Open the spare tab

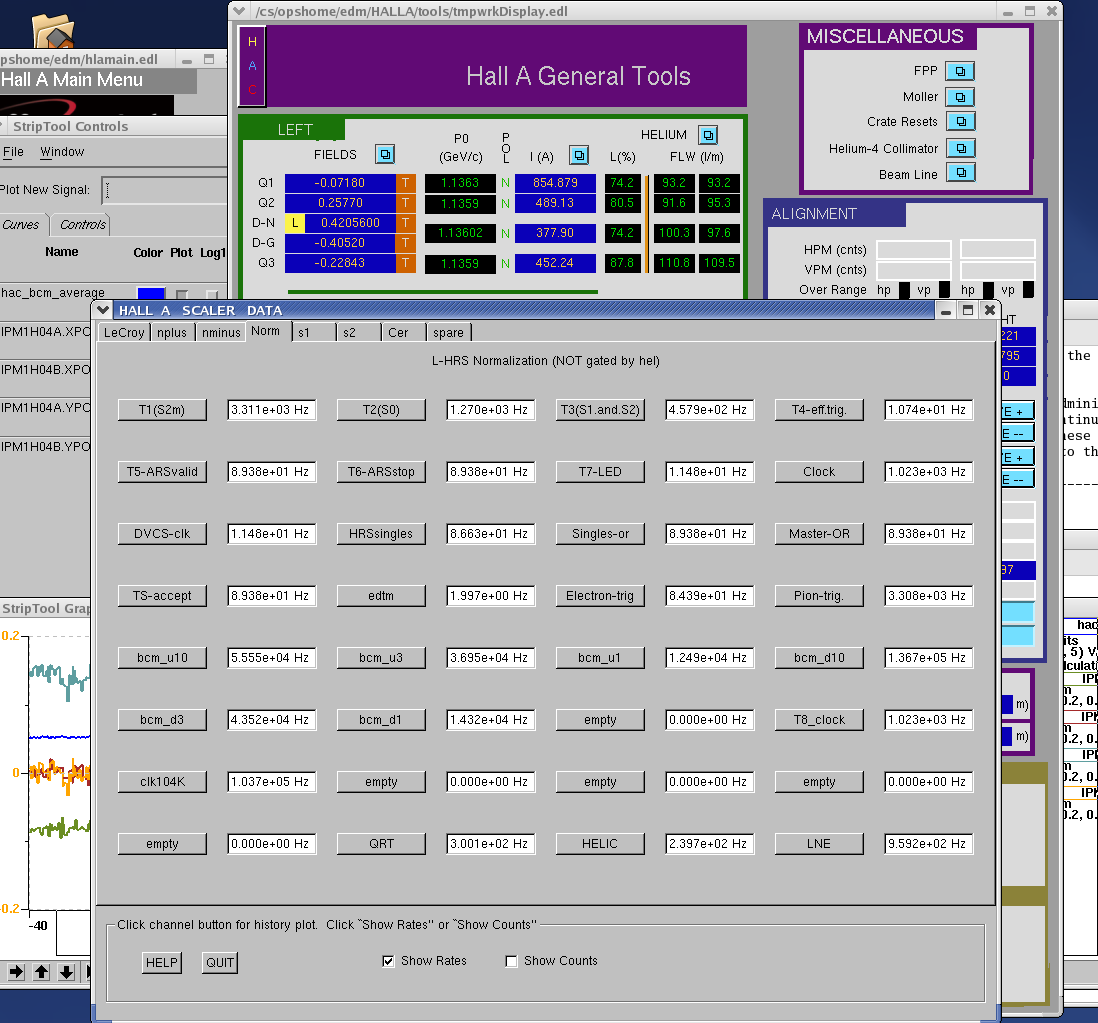point(449,333)
